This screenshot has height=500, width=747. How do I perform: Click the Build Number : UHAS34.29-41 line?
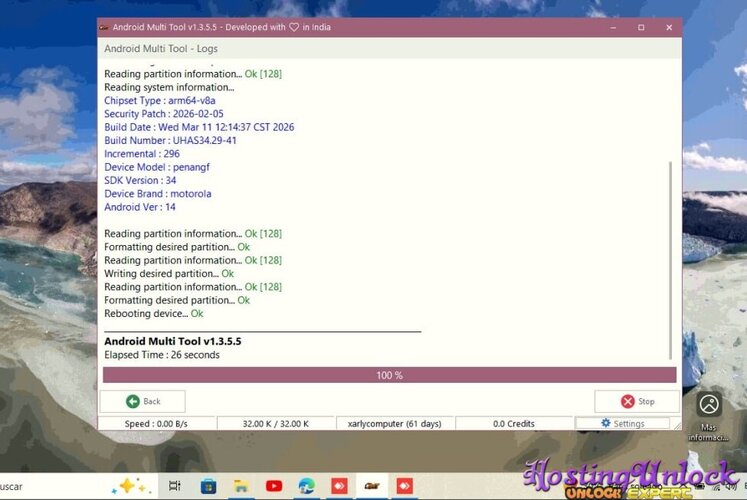coord(170,140)
